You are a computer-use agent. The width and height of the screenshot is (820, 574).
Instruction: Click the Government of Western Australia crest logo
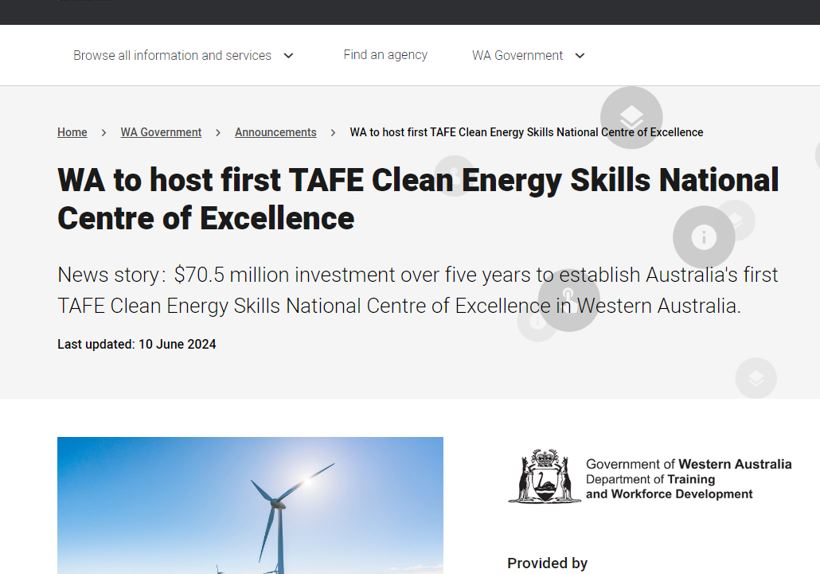pyautogui.click(x=544, y=477)
